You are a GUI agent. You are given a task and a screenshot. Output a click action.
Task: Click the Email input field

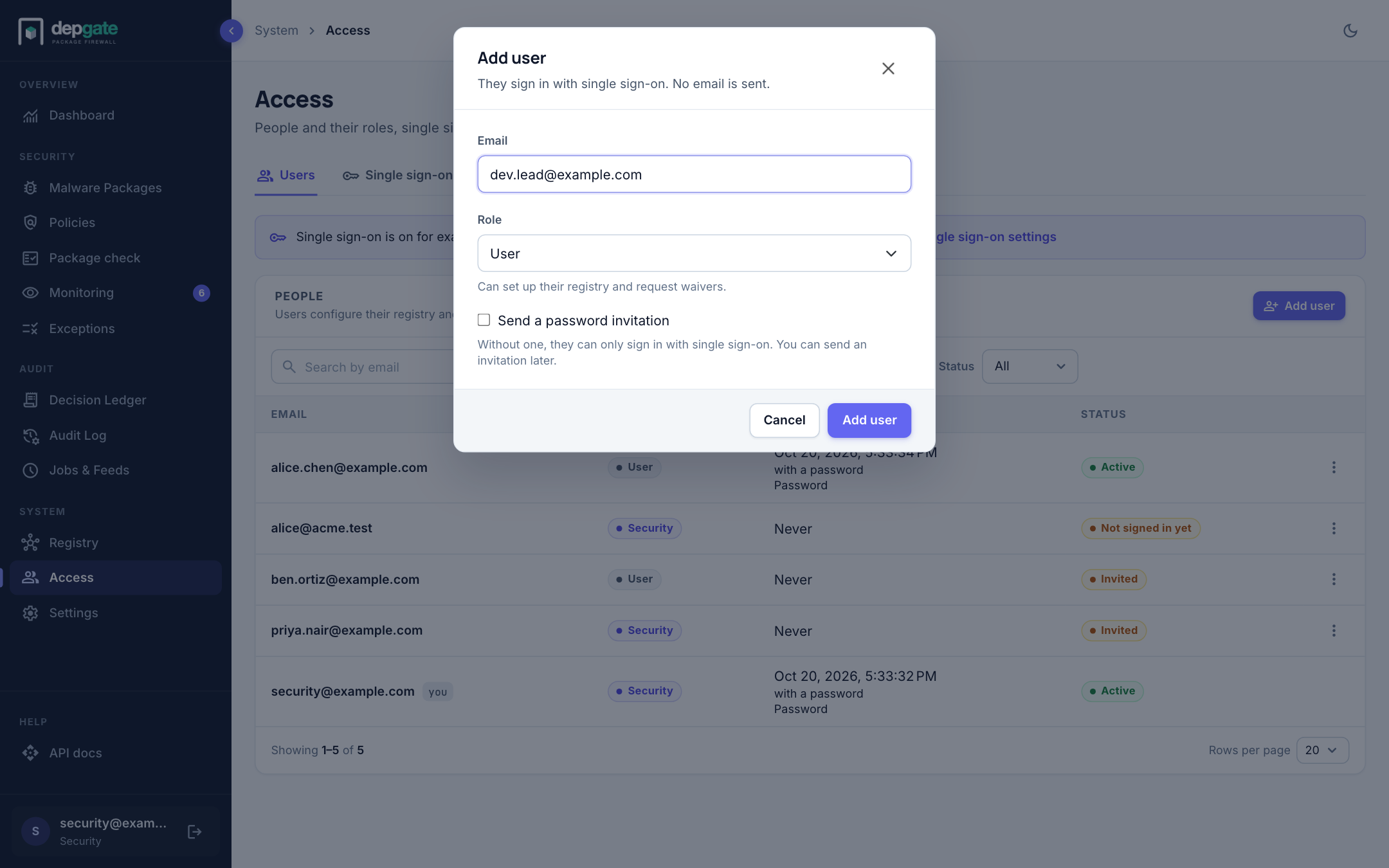point(694,174)
